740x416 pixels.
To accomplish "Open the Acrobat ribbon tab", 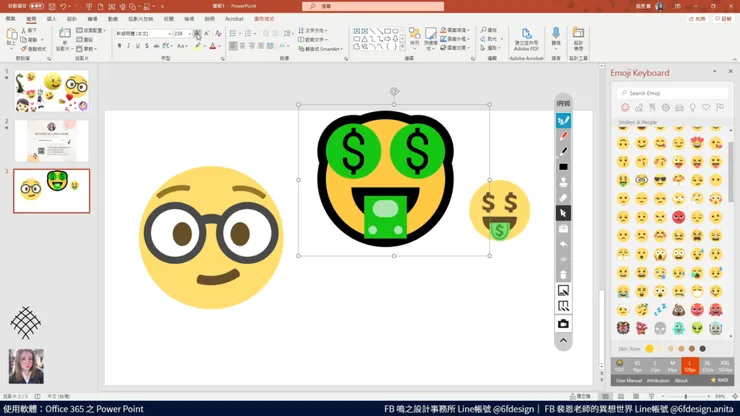I will (234, 19).
